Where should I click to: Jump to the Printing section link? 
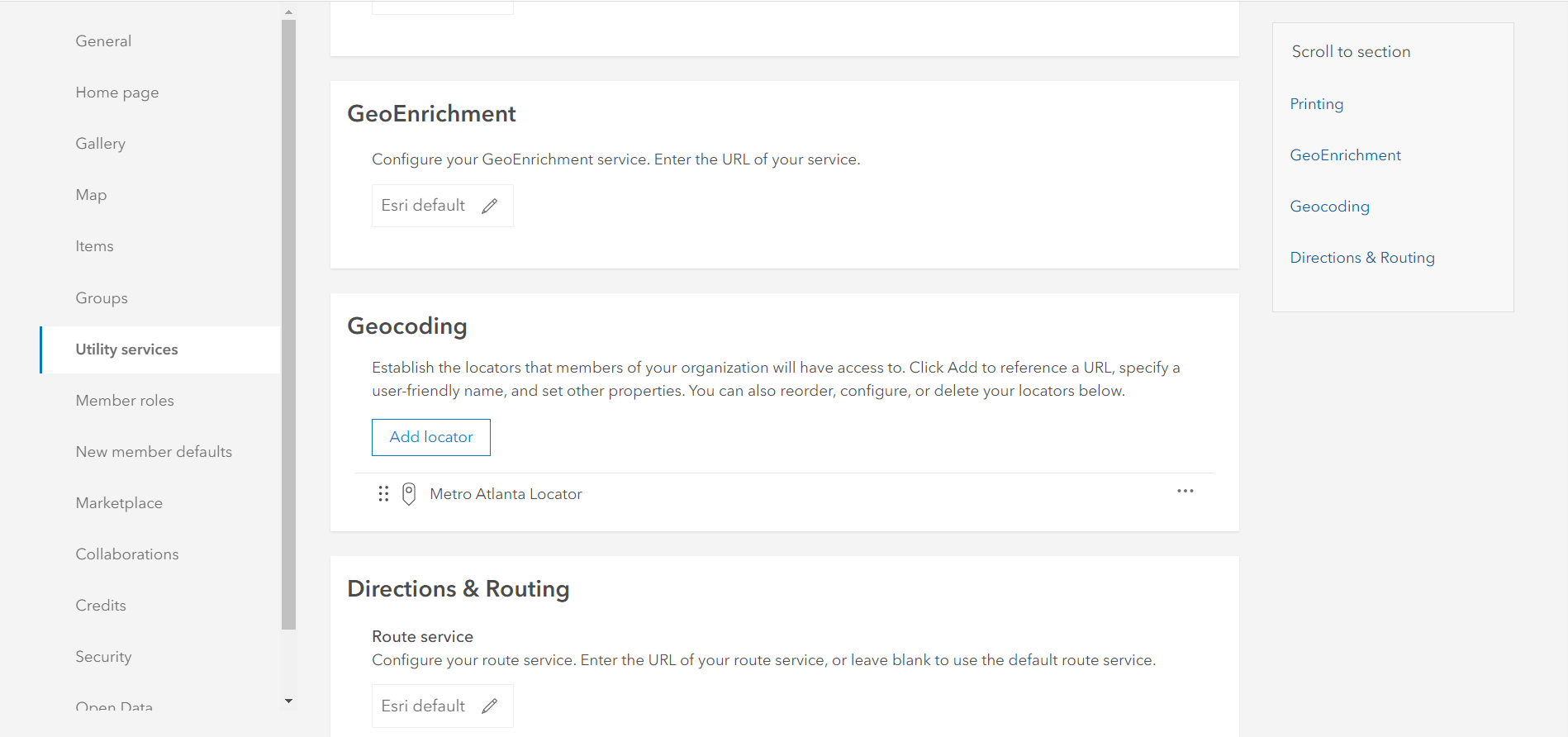point(1316,104)
